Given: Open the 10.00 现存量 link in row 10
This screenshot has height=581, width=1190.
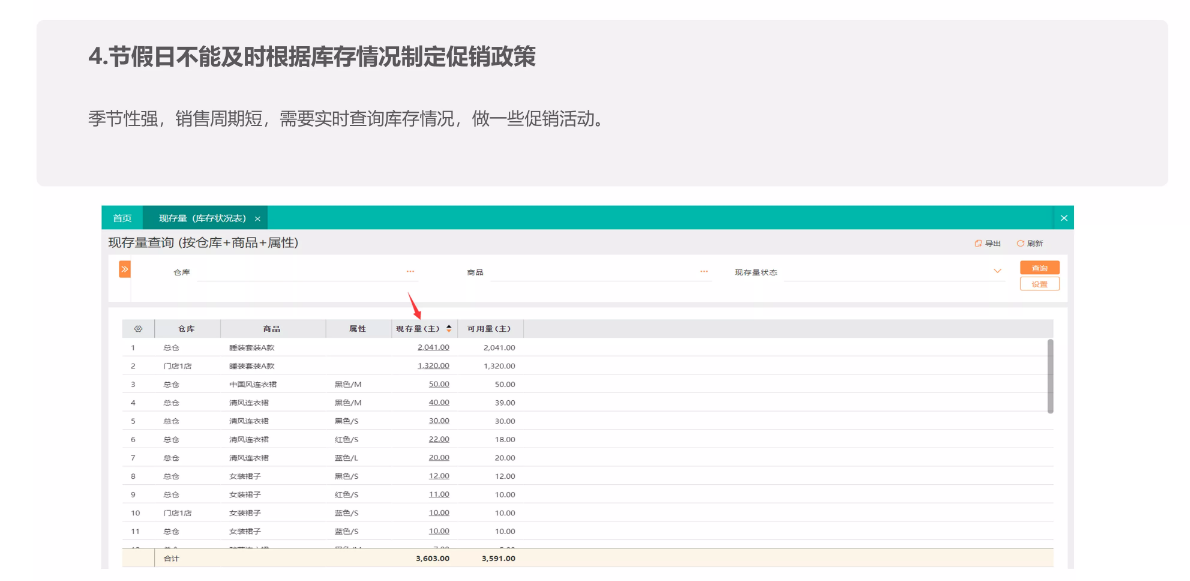Looking at the screenshot, I should [x=439, y=513].
